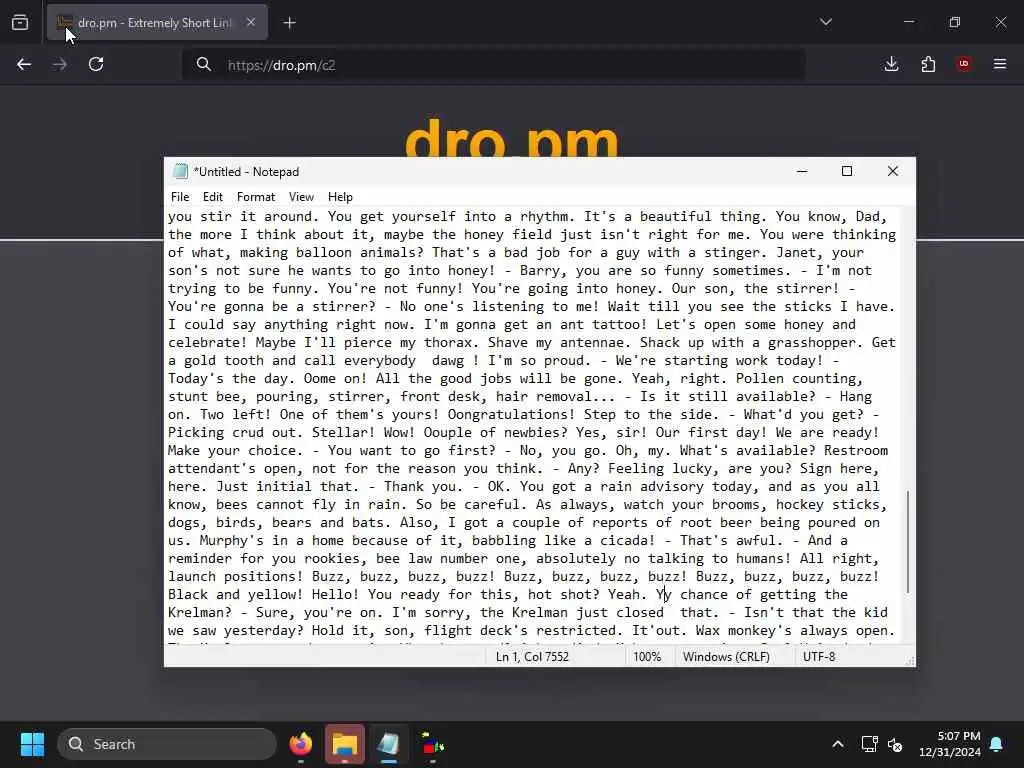Open Notepad View menu

click(301, 197)
